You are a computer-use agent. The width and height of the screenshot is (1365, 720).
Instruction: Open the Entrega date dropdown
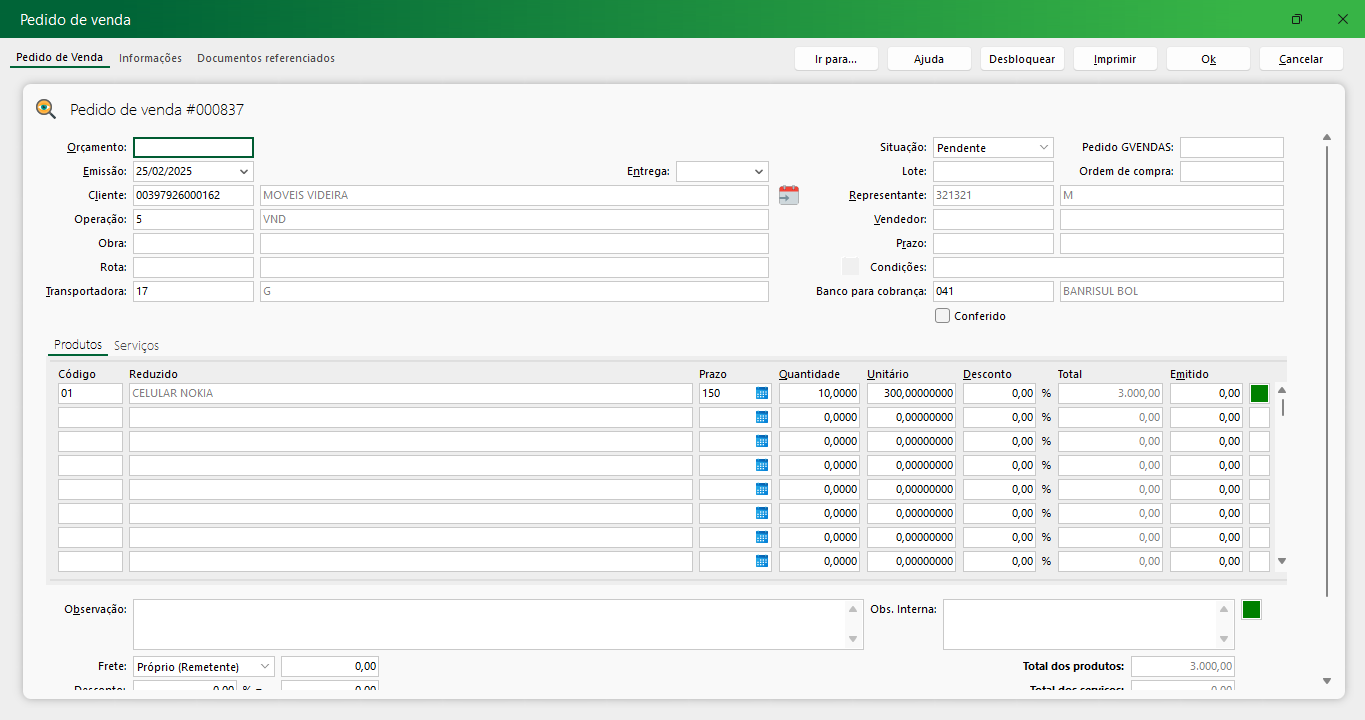click(x=758, y=172)
